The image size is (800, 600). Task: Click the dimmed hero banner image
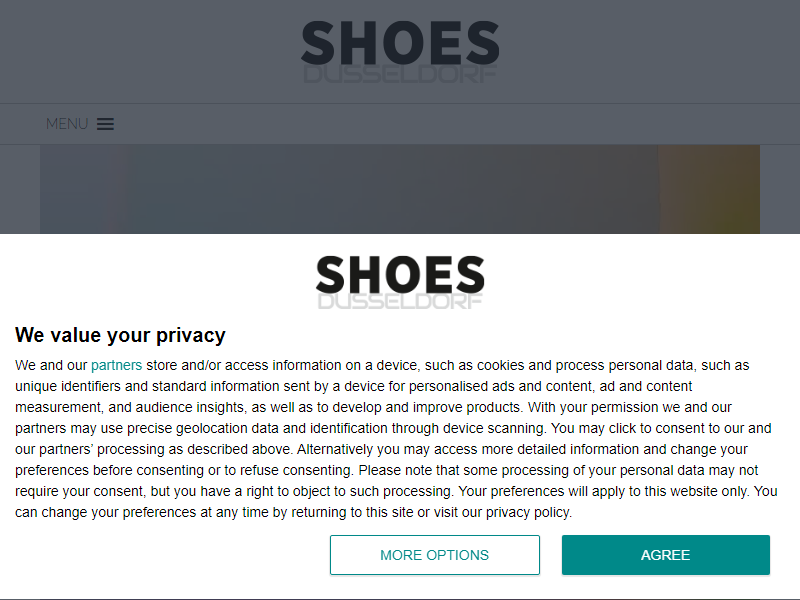tap(400, 189)
